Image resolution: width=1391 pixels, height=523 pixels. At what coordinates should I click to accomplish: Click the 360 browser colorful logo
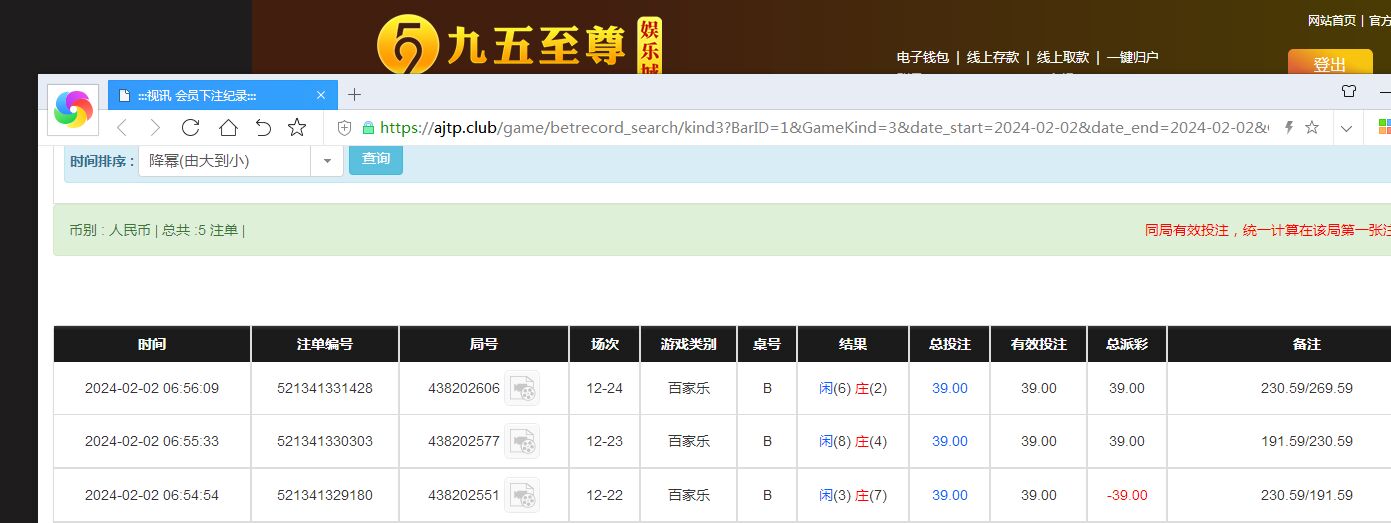[x=73, y=109]
